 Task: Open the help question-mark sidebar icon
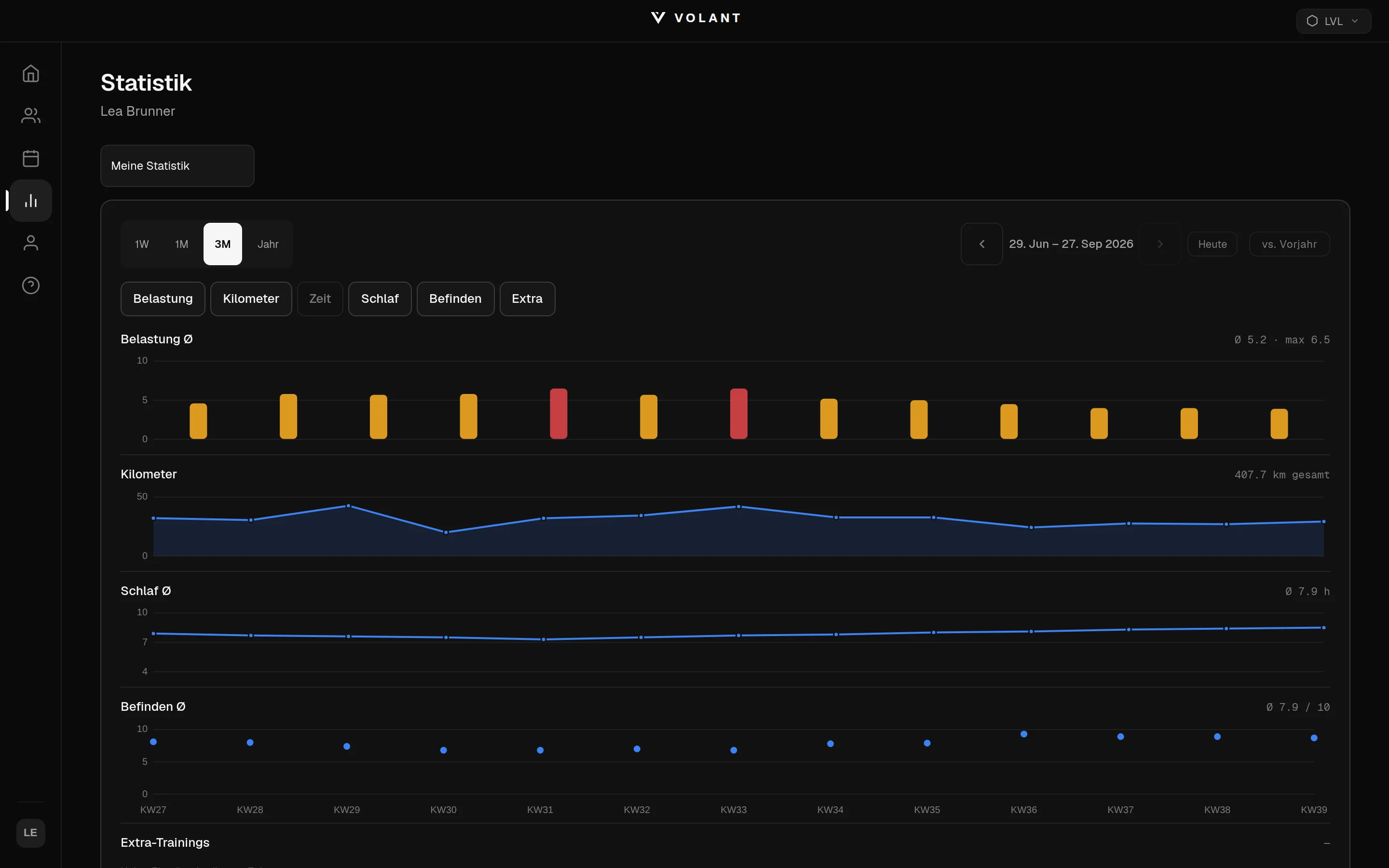point(30,285)
